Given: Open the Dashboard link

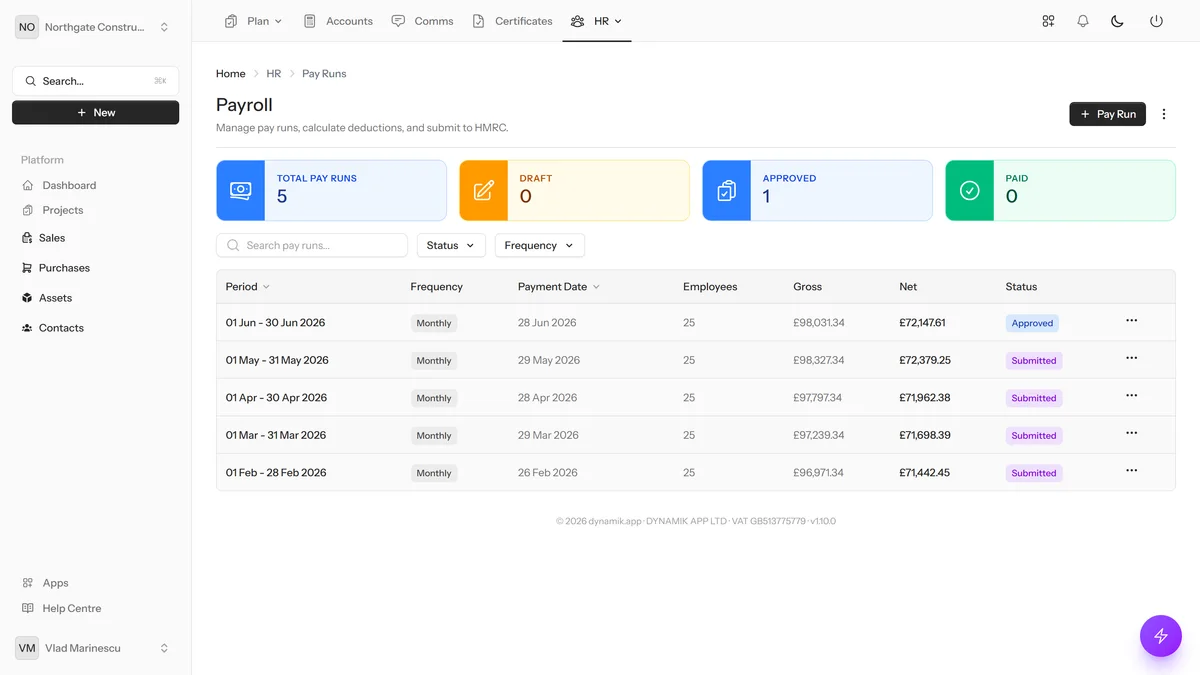Looking at the screenshot, I should point(69,185).
